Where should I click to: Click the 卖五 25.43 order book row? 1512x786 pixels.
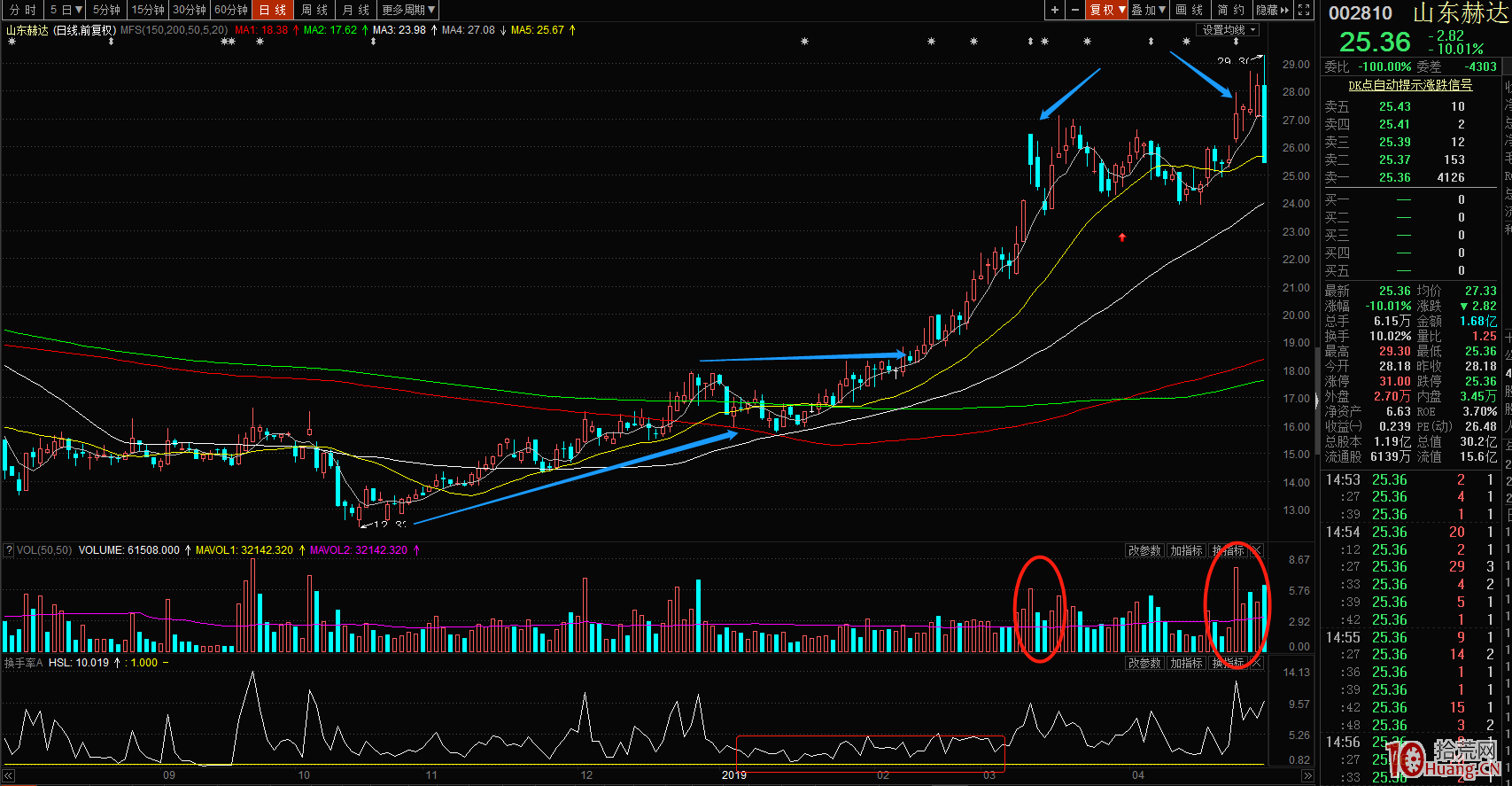click(1409, 106)
